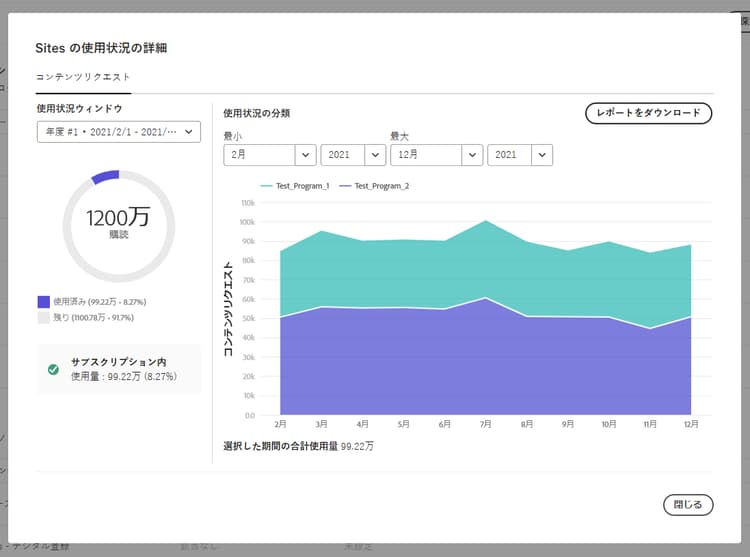Click the Sites の使用状況の詳細 heading
This screenshot has height=557, width=750.
(101, 48)
